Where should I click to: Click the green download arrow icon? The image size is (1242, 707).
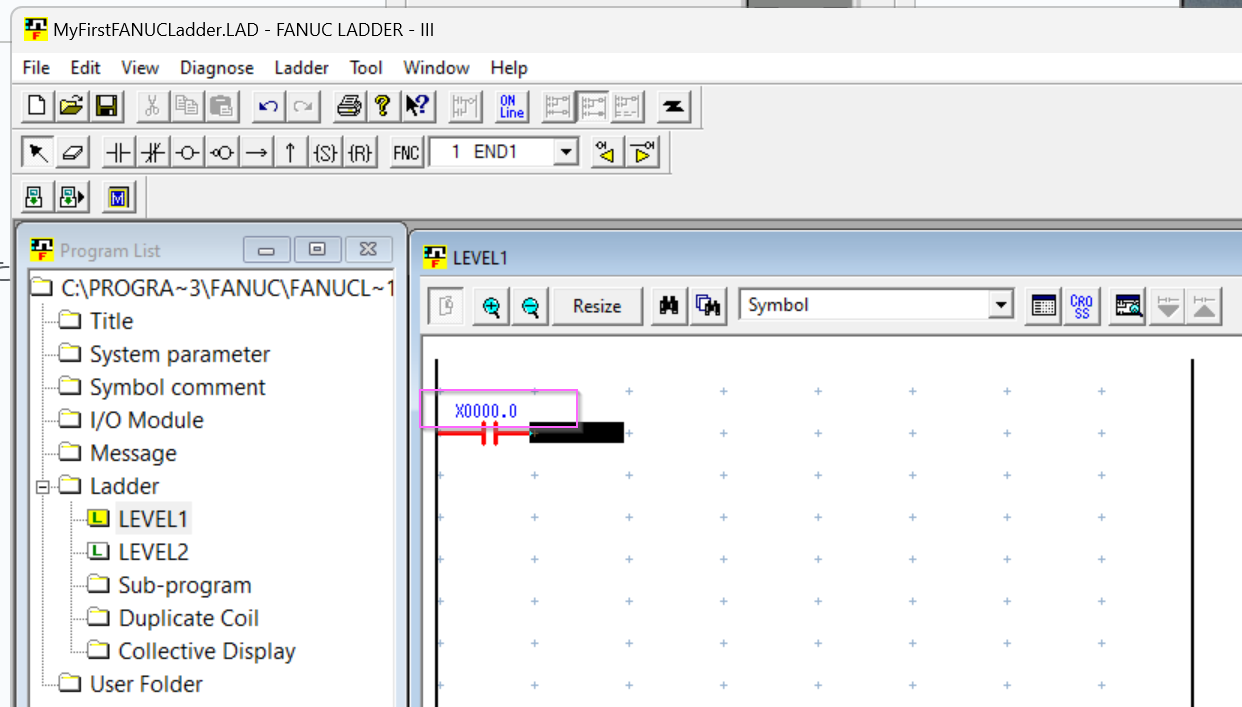[35, 197]
